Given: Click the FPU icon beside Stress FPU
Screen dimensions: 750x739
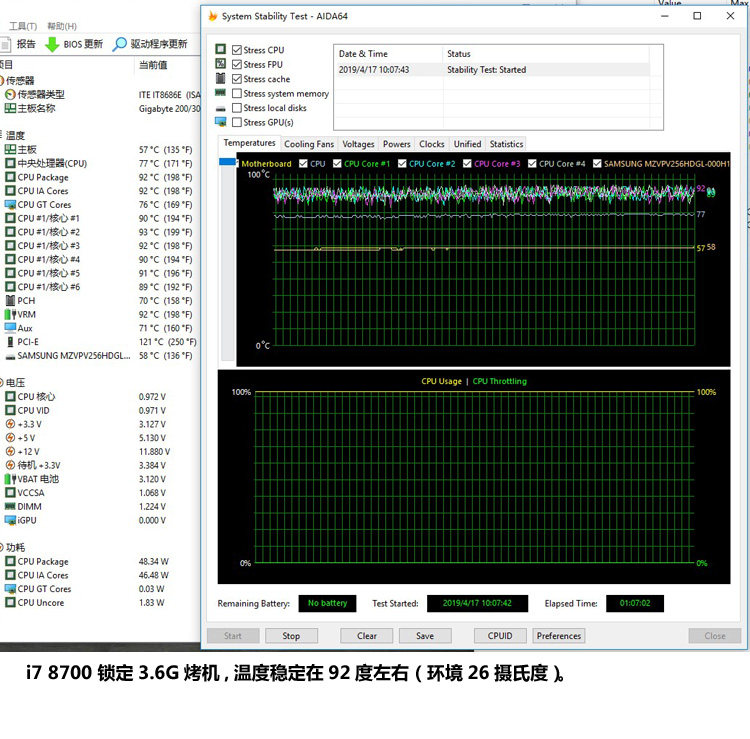Looking at the screenshot, I should pos(221,64).
